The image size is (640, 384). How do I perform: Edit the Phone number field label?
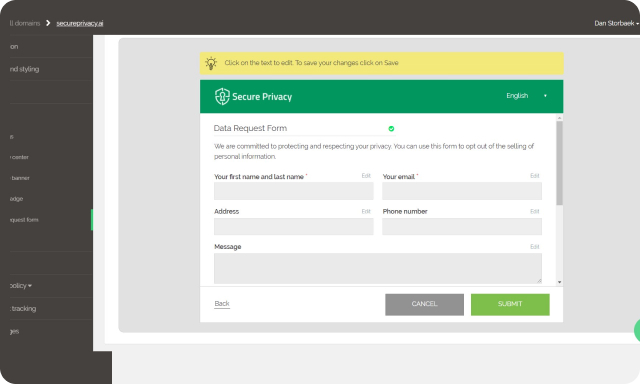pyautogui.click(x=535, y=211)
